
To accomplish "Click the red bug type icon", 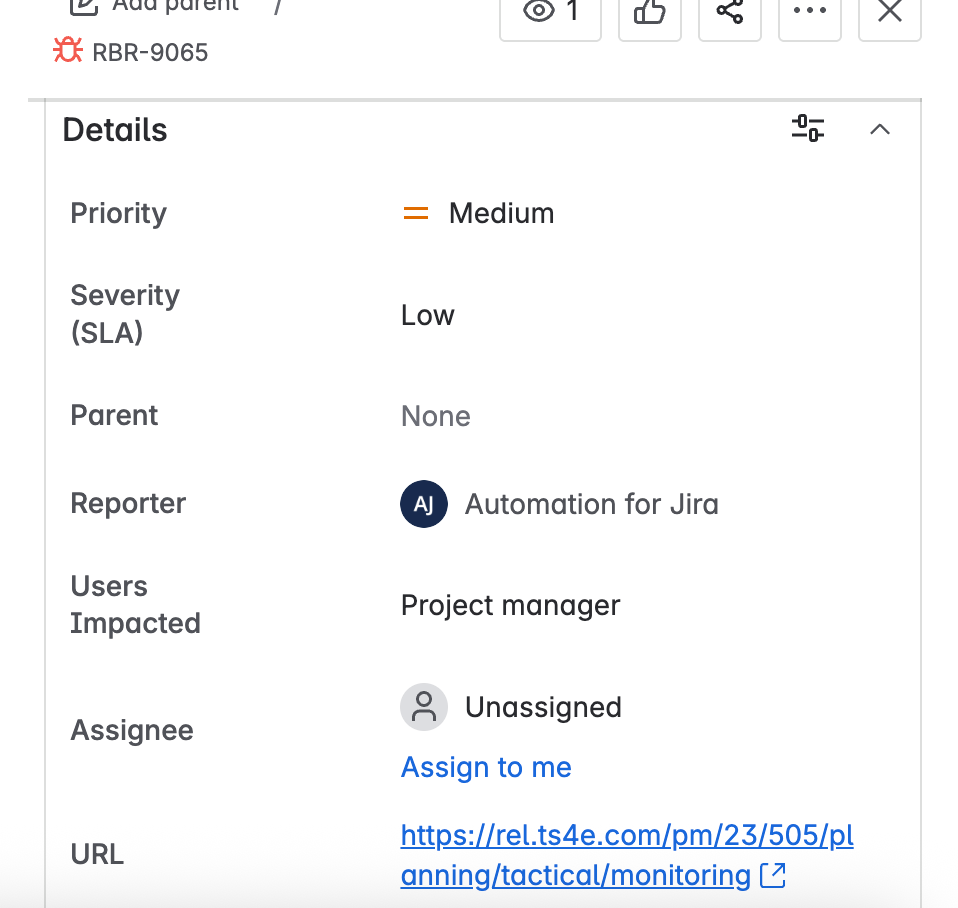I will coord(66,48).
